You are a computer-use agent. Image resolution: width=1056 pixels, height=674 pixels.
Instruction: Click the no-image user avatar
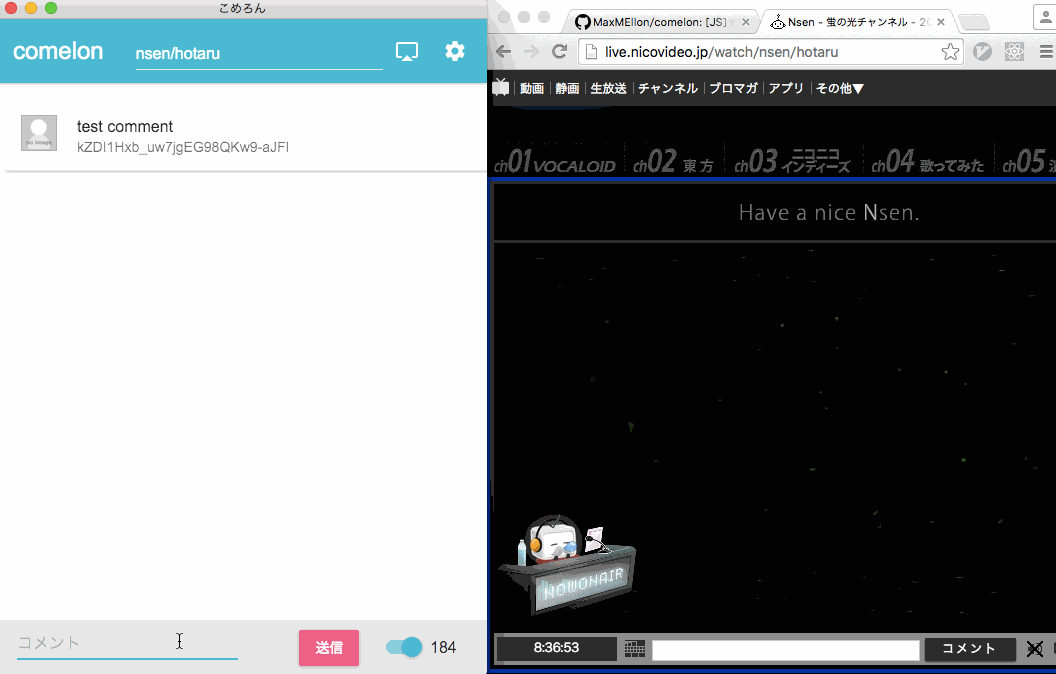(x=39, y=133)
